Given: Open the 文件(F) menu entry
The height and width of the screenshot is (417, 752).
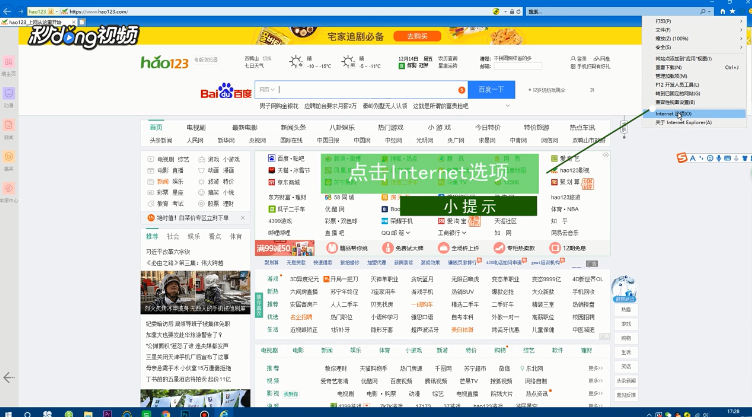Looking at the screenshot, I should pos(694,30).
